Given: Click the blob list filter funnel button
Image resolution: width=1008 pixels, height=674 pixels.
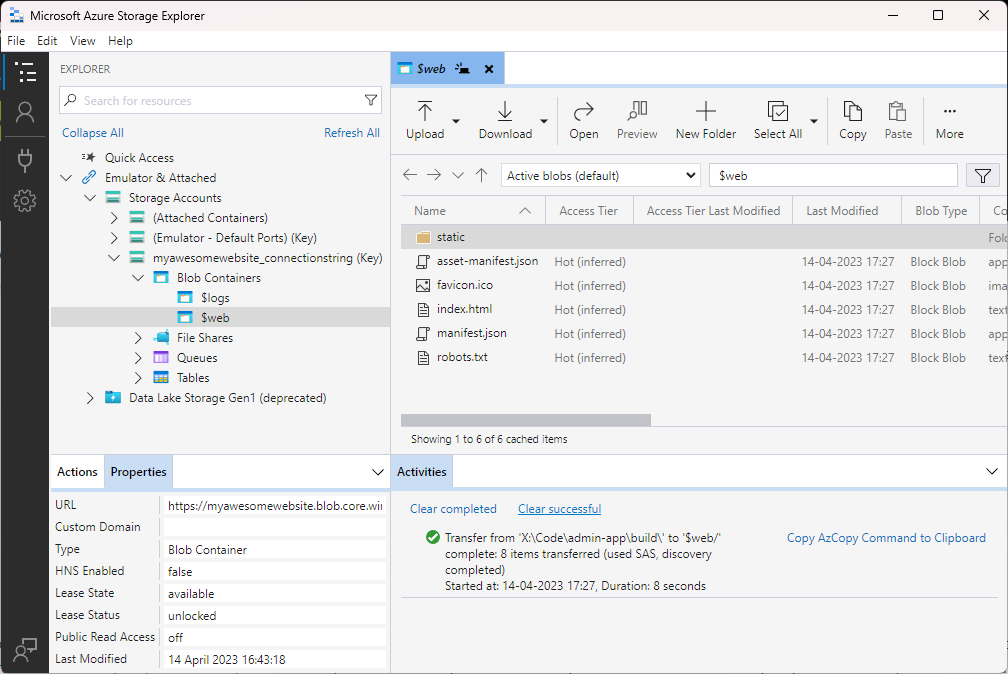Looking at the screenshot, I should (x=982, y=176).
